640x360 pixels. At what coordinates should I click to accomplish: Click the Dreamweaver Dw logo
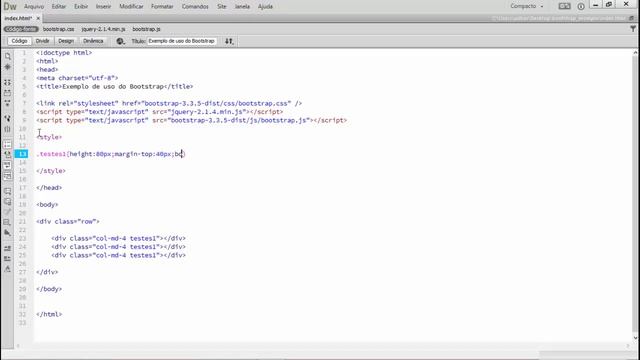click(x=10, y=6)
